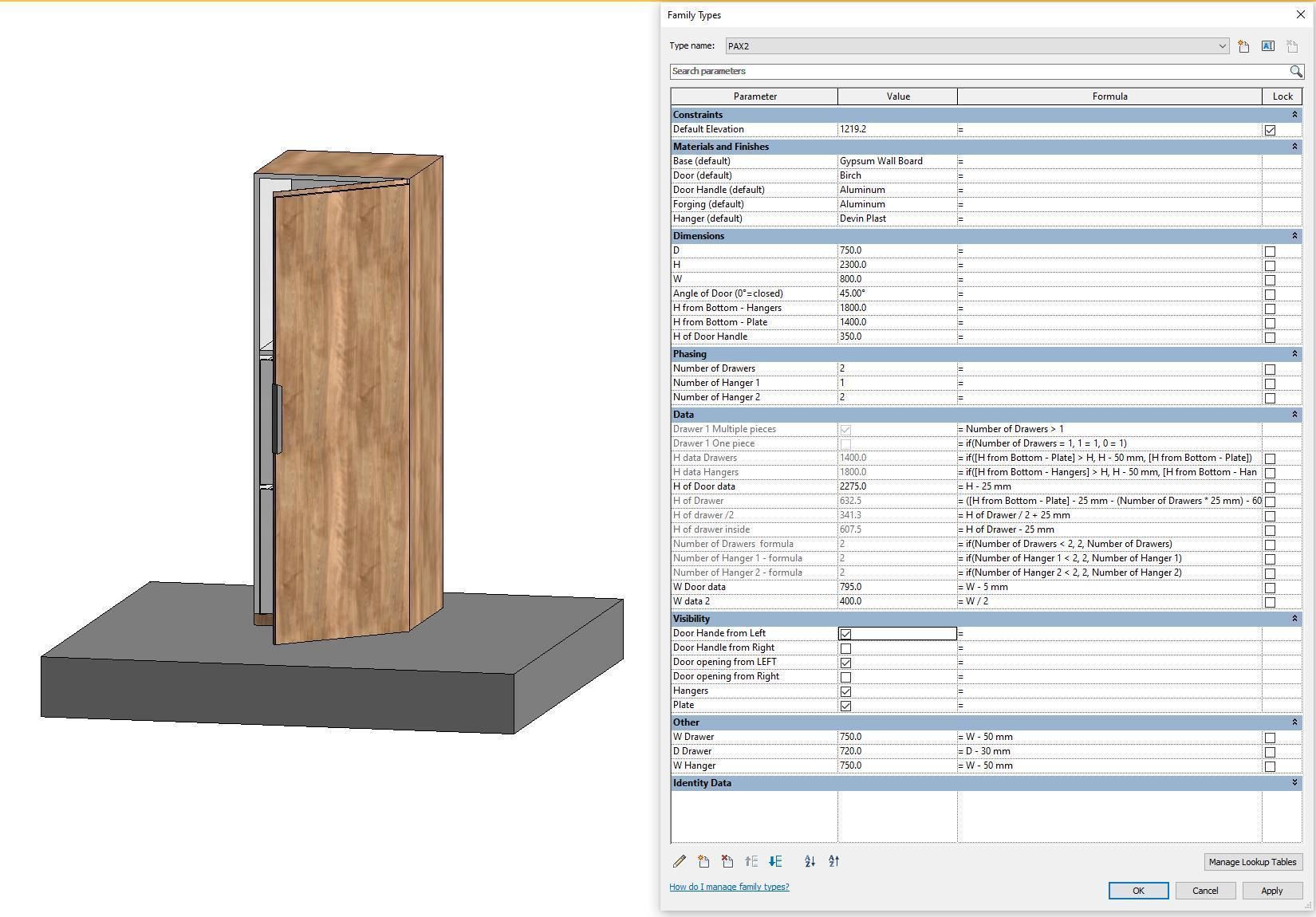Image resolution: width=1316 pixels, height=917 pixels.
Task: Enable Door Handle from Right checkbox
Action: click(845, 648)
